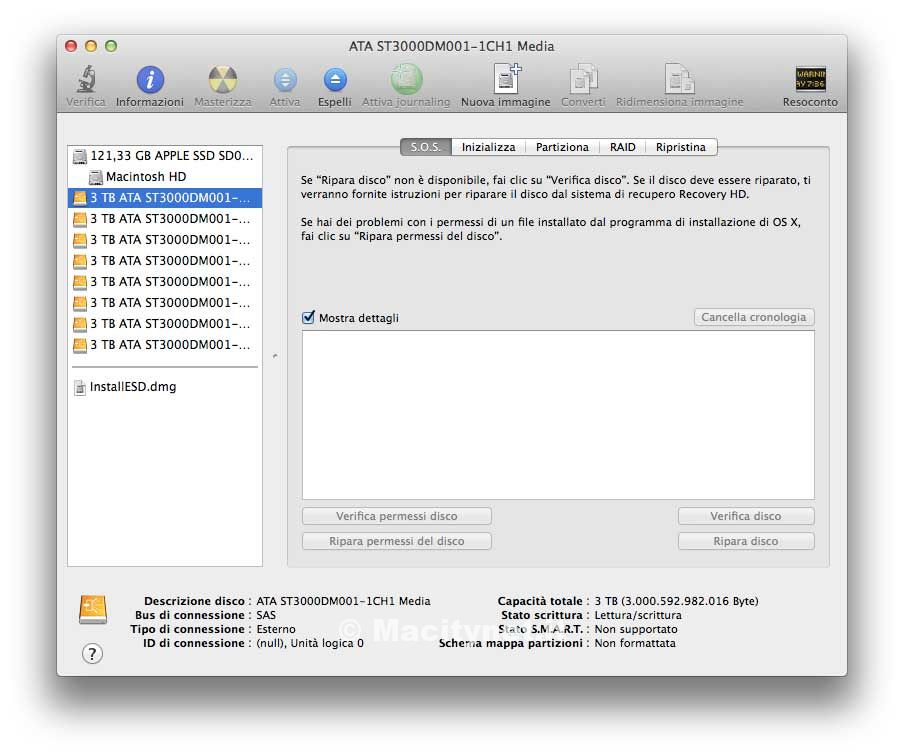Image resolution: width=904 pixels, height=755 pixels.
Task: Create a disk image with Nuova immagine
Action: coord(506,78)
